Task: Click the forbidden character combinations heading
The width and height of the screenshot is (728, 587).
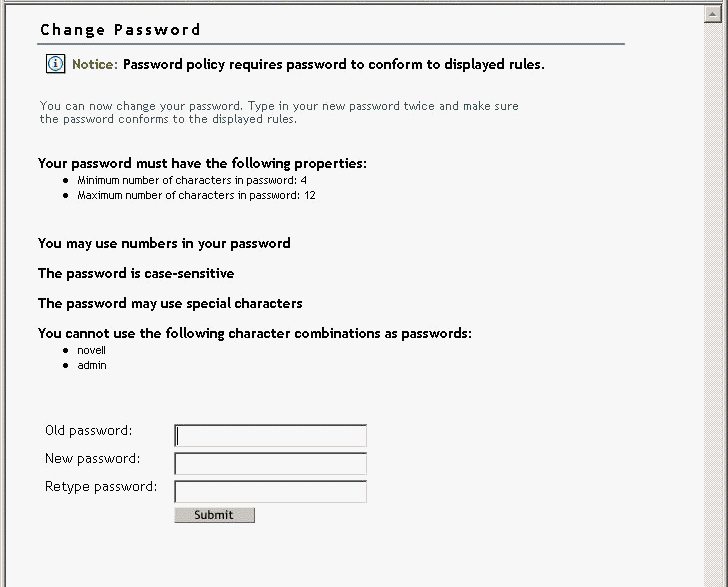Action: pos(254,333)
